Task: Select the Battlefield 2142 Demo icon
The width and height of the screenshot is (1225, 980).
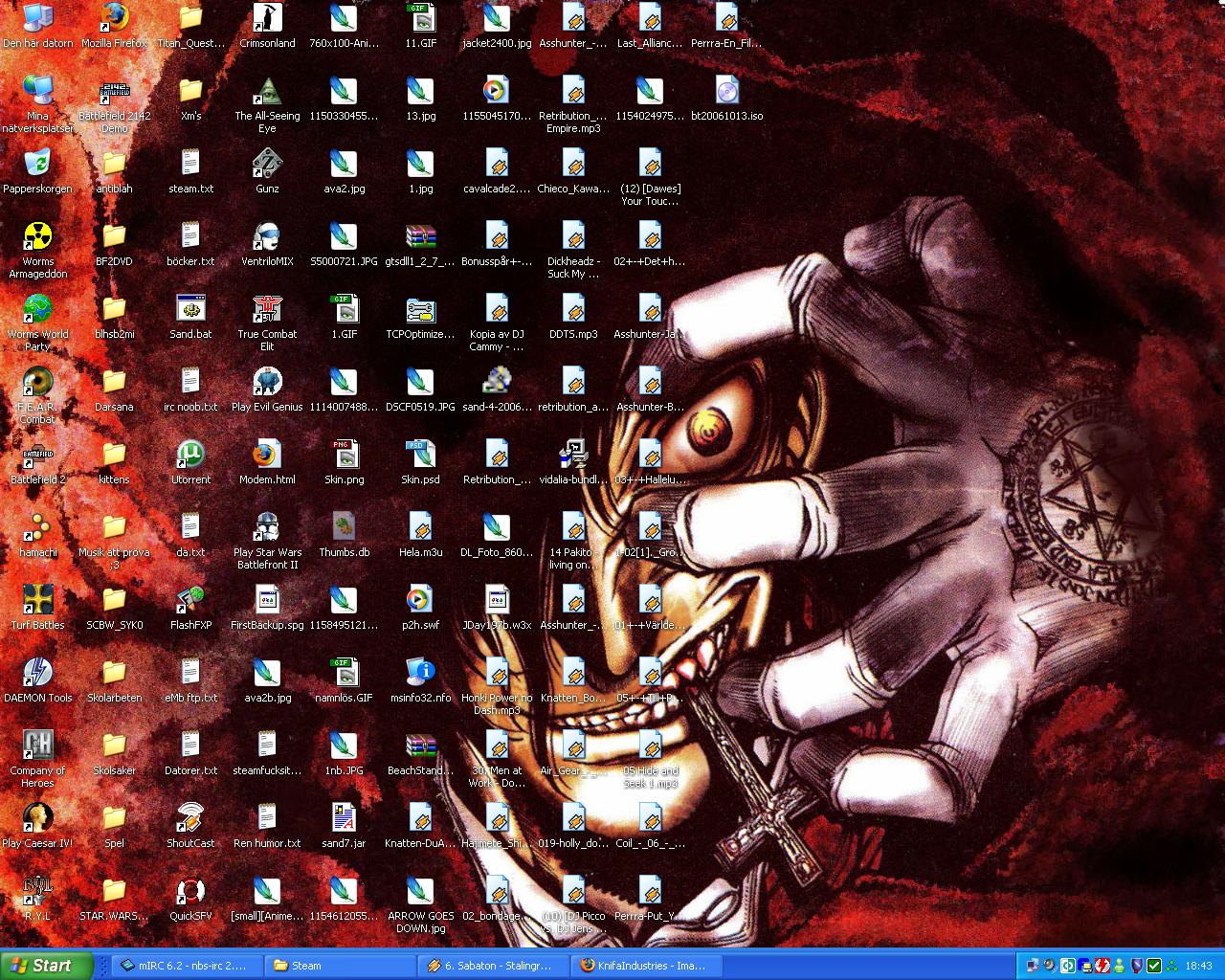Action: tap(114, 92)
